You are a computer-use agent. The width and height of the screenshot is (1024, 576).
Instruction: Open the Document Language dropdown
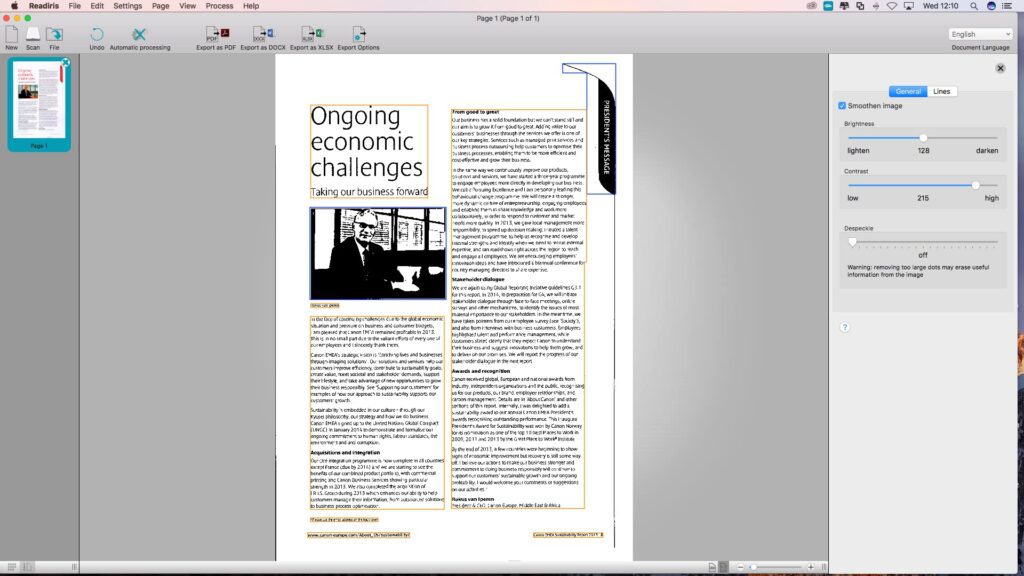(980, 34)
